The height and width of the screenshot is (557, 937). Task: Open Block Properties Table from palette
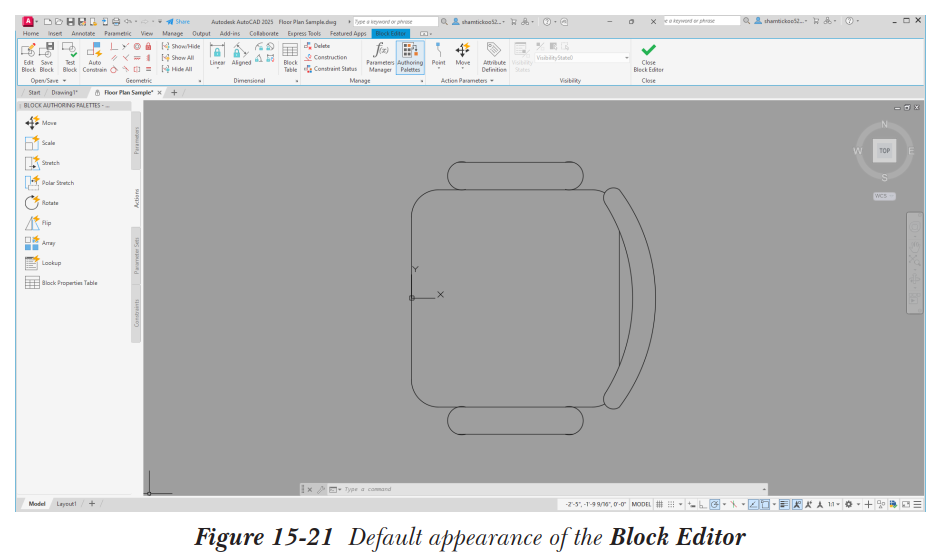(61, 283)
